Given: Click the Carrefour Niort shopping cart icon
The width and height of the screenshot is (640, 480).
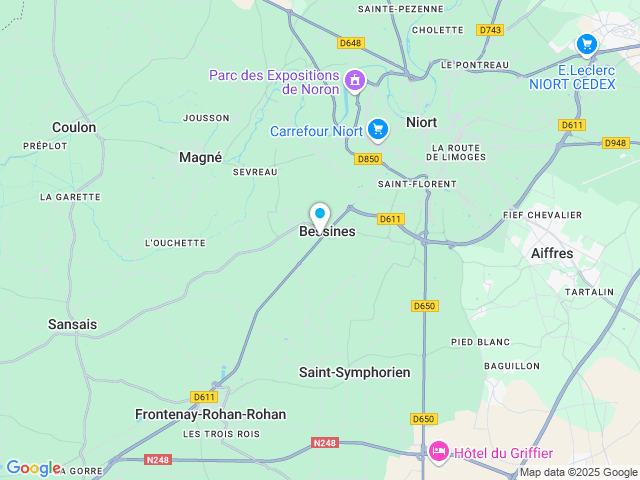Looking at the screenshot, I should tap(378, 130).
